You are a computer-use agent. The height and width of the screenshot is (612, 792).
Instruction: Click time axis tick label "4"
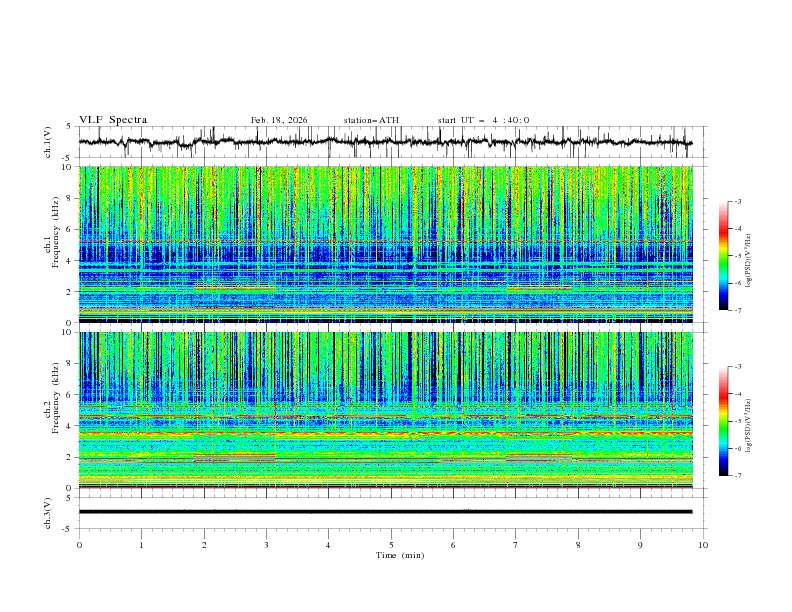(x=329, y=545)
